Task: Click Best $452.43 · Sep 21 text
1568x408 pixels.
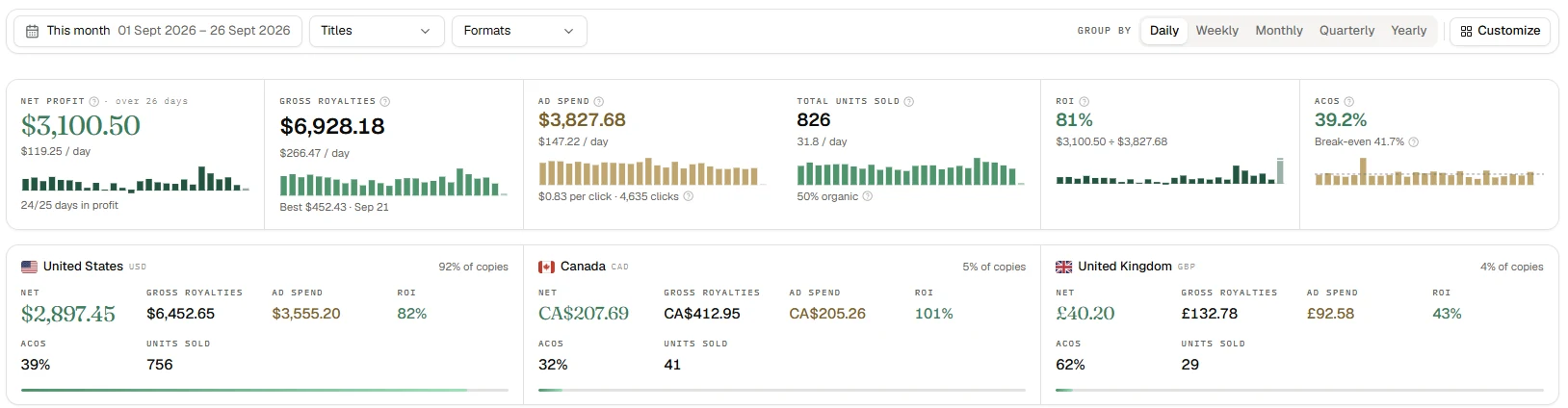Action: point(334,207)
